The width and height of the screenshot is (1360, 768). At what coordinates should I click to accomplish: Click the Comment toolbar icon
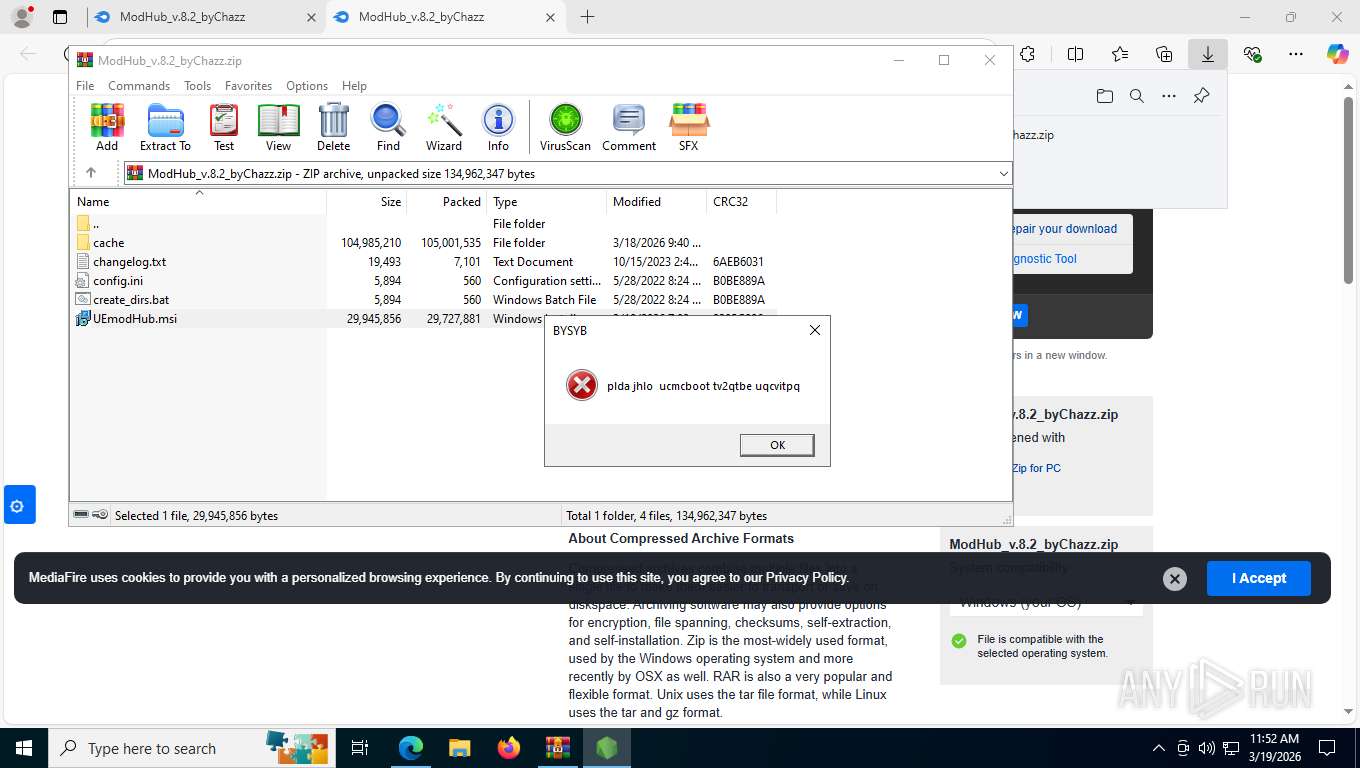pos(629,128)
